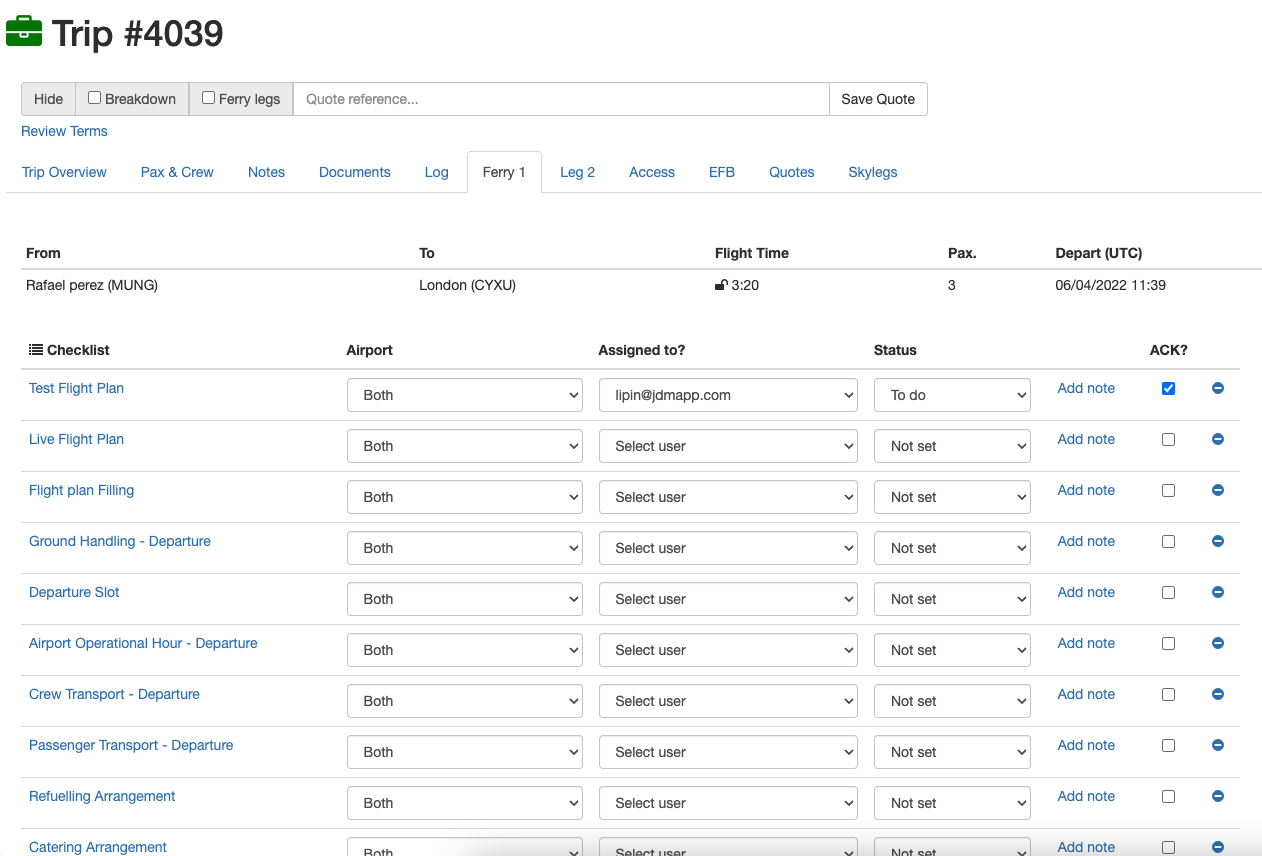
Task: Switch to the Leg 2 tab
Action: (x=577, y=172)
